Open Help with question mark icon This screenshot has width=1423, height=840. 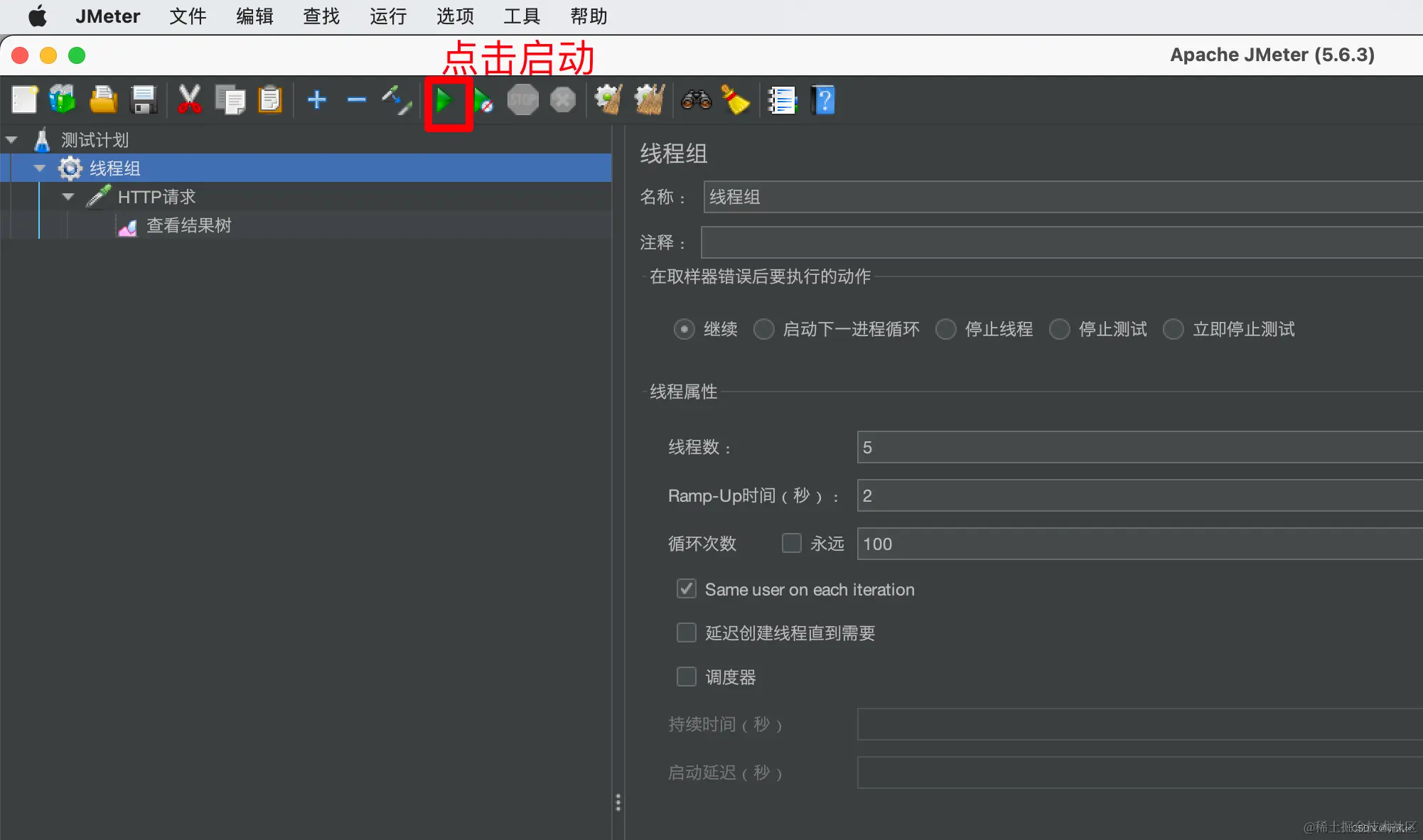824,100
